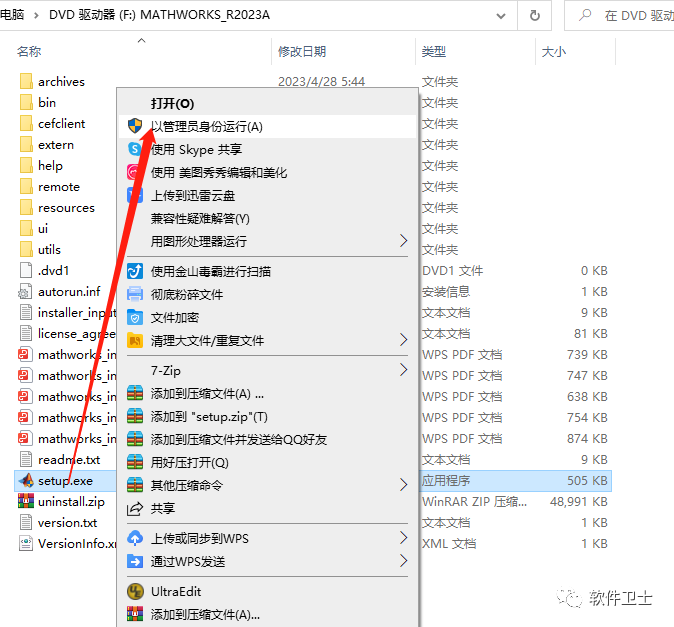This screenshot has width=674, height=627.
Task: Click the 文件加密 folder shield icon
Action: click(135, 318)
